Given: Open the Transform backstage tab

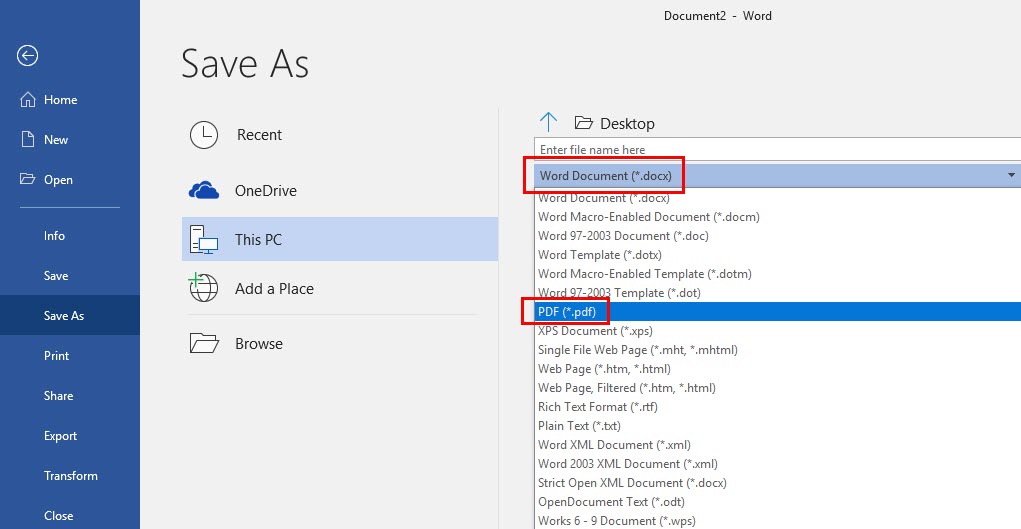Looking at the screenshot, I should point(70,476).
